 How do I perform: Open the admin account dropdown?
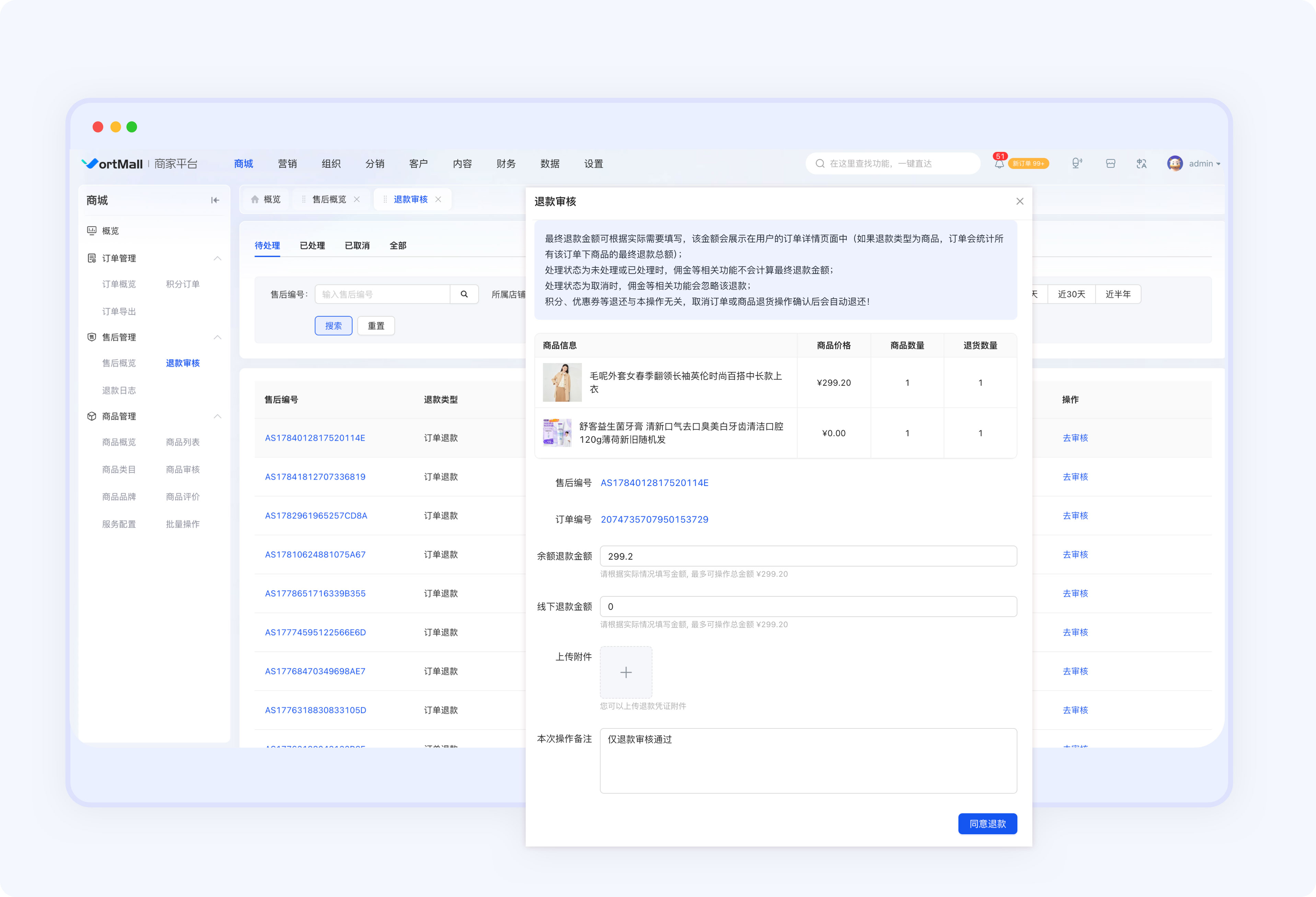[x=1194, y=164]
